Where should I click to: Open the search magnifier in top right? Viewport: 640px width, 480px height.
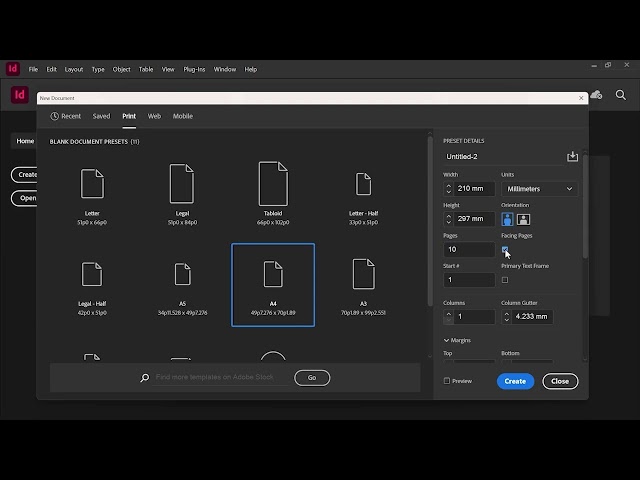(x=620, y=95)
